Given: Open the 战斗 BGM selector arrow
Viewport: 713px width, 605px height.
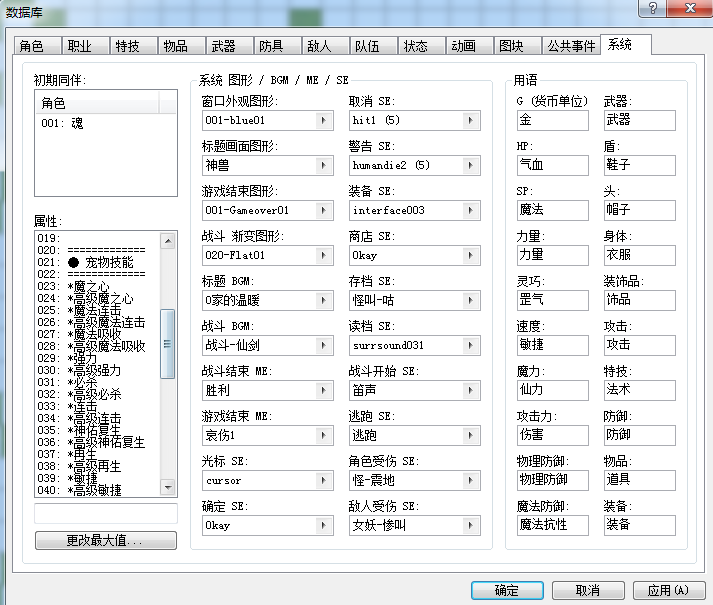Looking at the screenshot, I should coord(323,346).
